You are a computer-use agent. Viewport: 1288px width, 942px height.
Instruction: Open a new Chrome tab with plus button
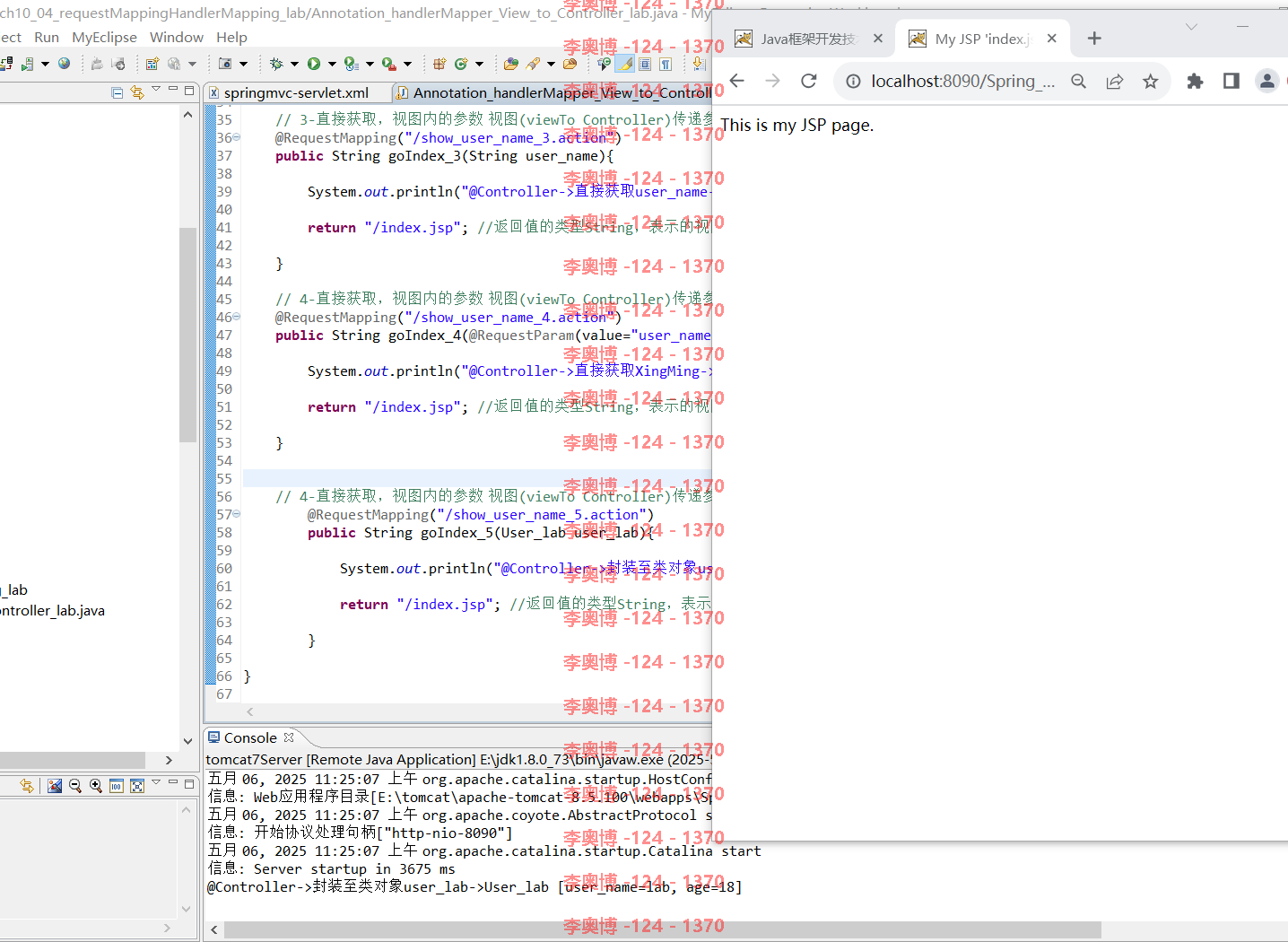(1094, 39)
